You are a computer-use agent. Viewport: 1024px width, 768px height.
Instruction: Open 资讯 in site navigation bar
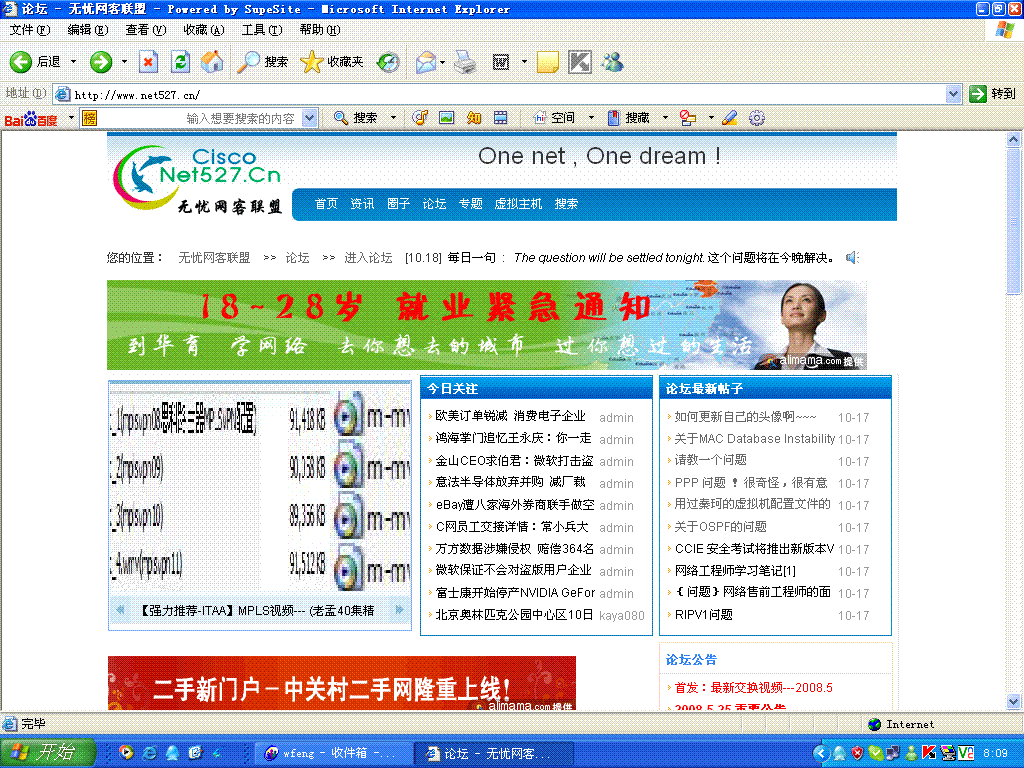(x=362, y=204)
